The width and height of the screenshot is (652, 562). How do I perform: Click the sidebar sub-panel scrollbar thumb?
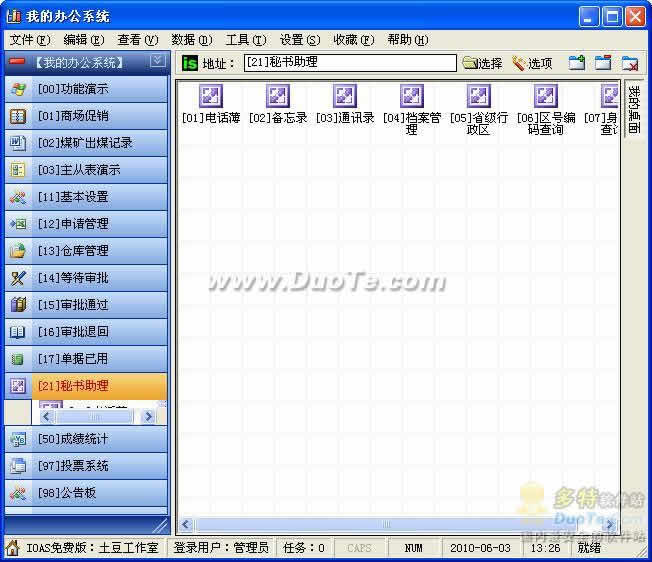(95, 417)
